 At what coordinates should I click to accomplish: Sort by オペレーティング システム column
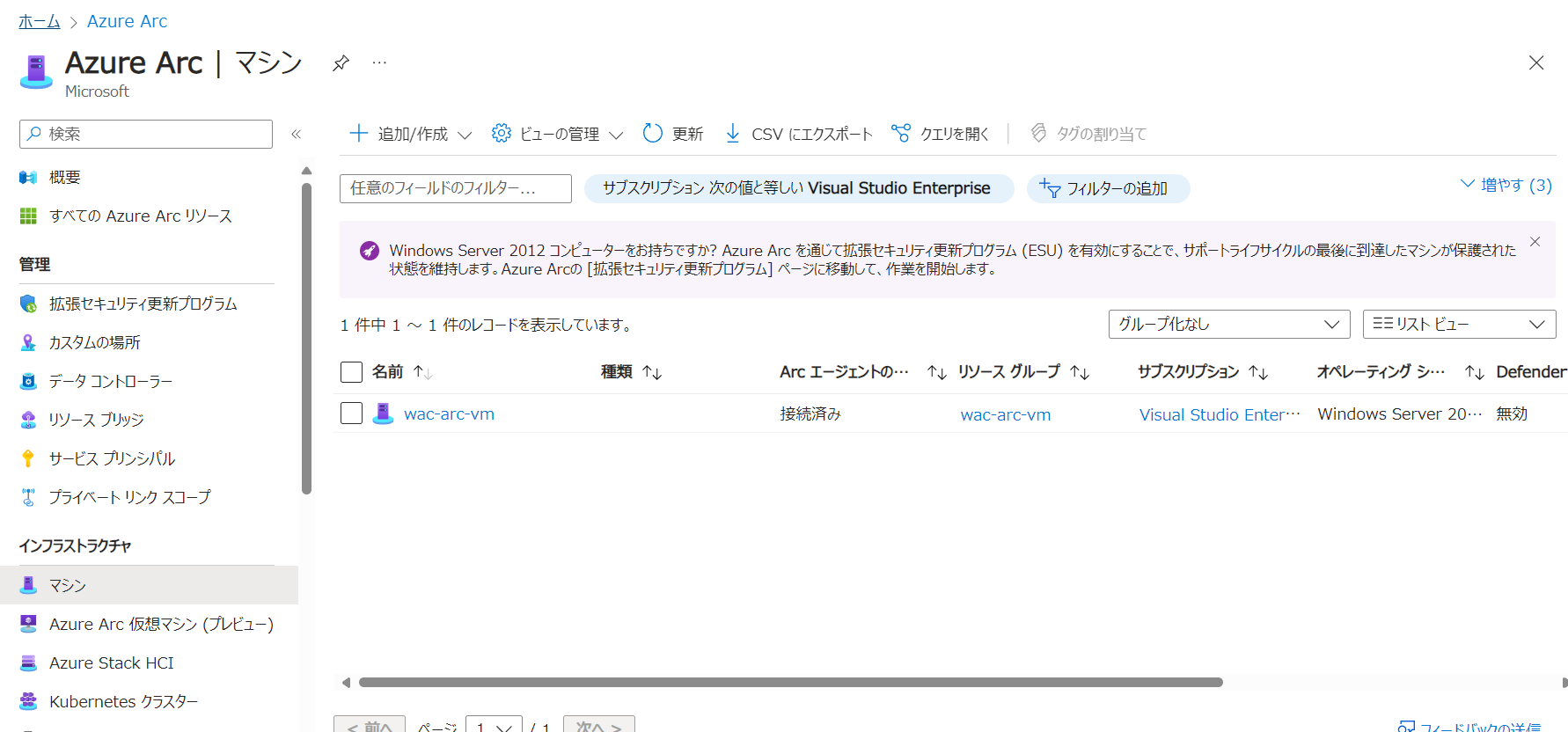point(1401,372)
